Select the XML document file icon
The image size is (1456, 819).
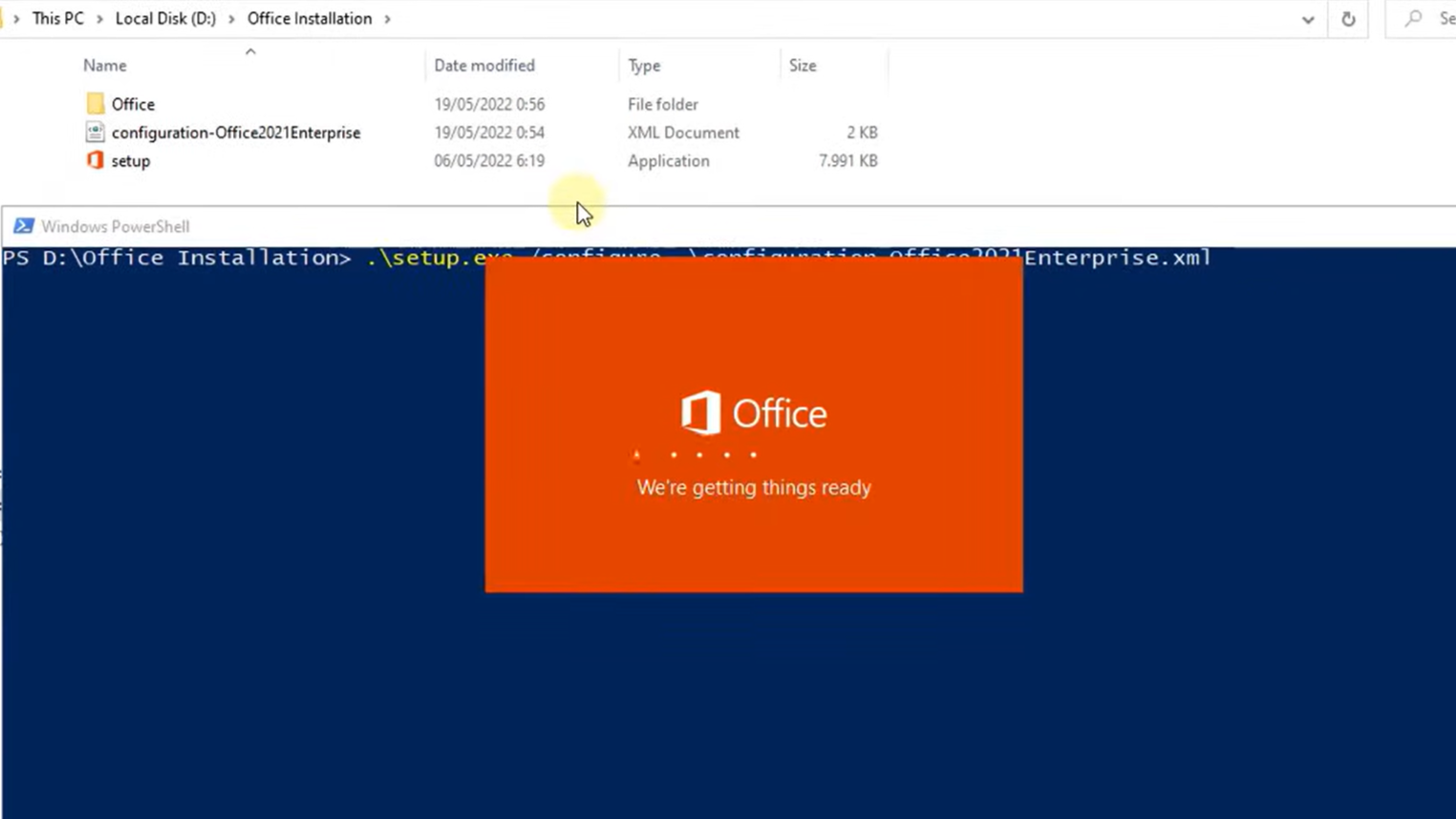(x=95, y=132)
